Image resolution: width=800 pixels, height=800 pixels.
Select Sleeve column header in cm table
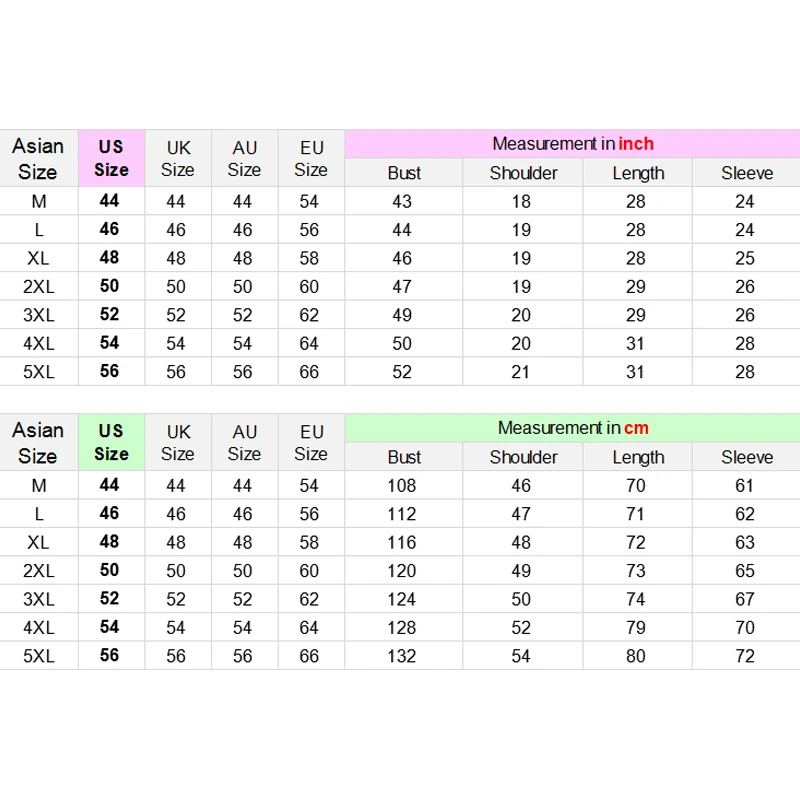pyautogui.click(x=747, y=457)
